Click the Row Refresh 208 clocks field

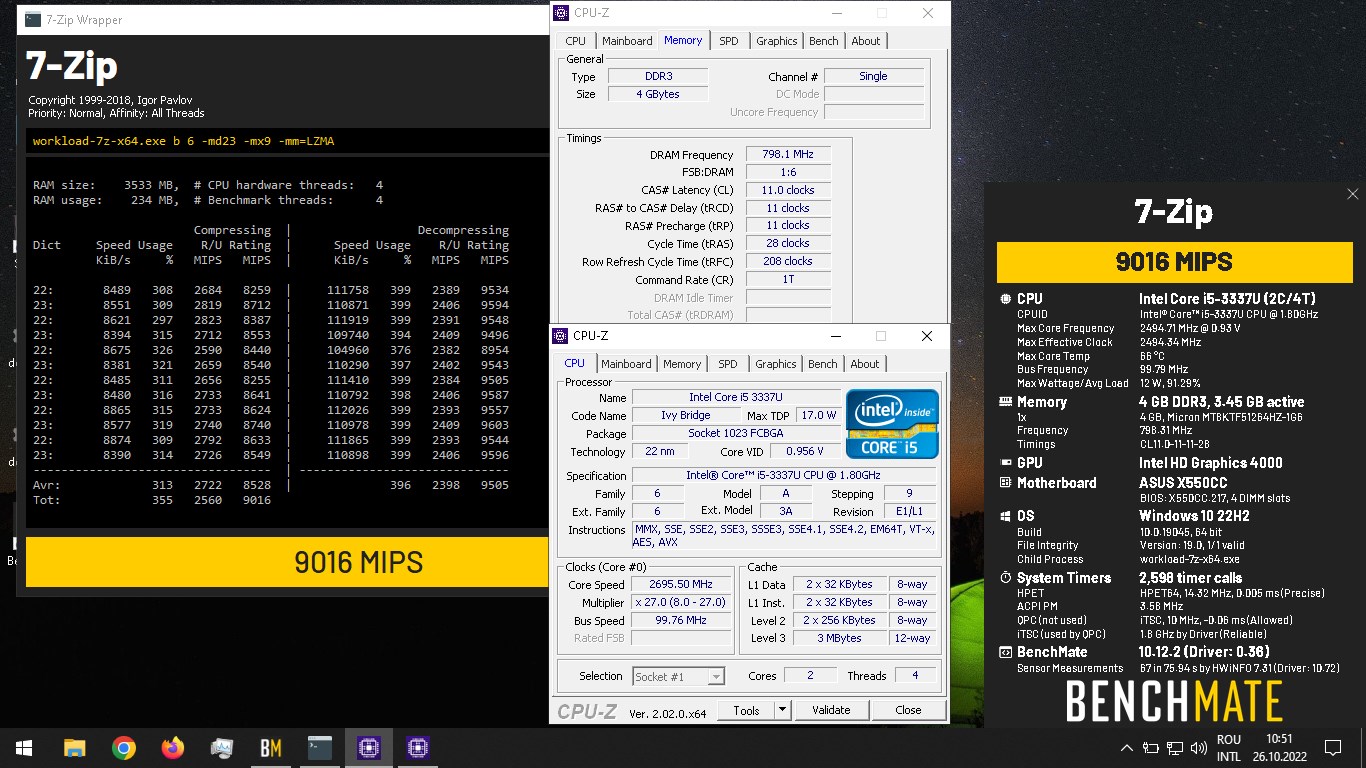point(788,261)
